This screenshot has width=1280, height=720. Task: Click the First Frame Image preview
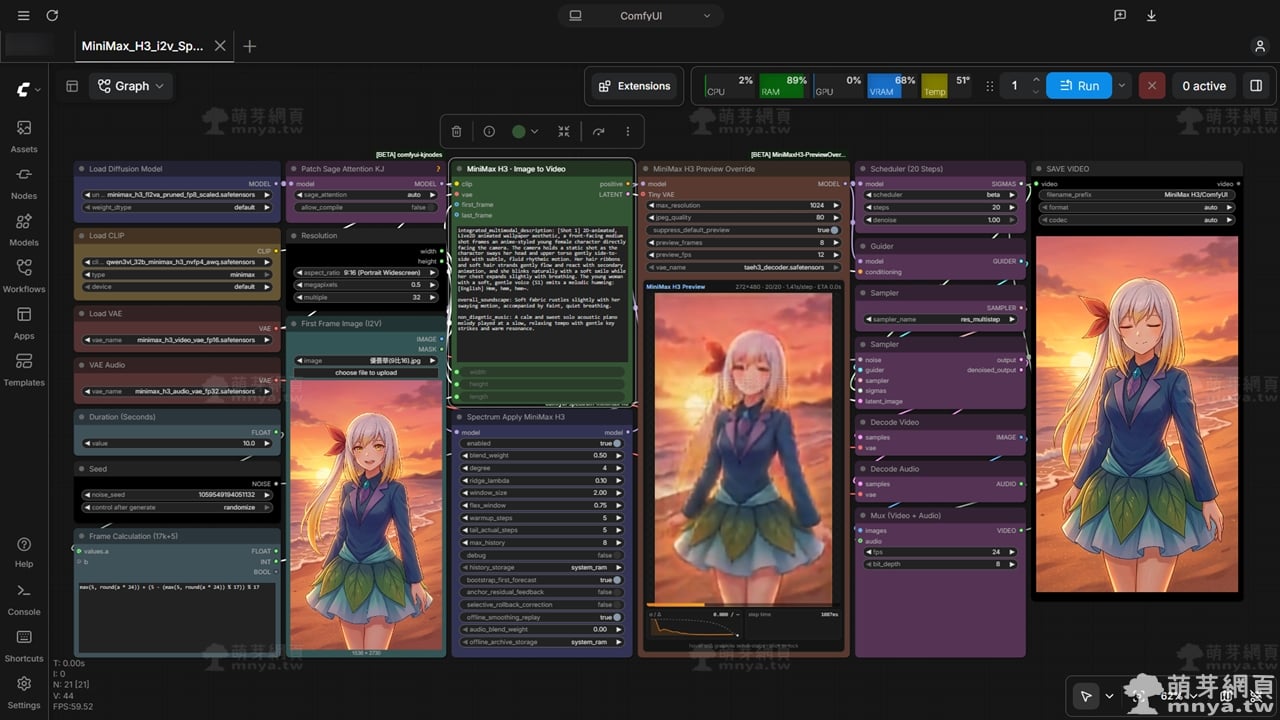pos(365,514)
